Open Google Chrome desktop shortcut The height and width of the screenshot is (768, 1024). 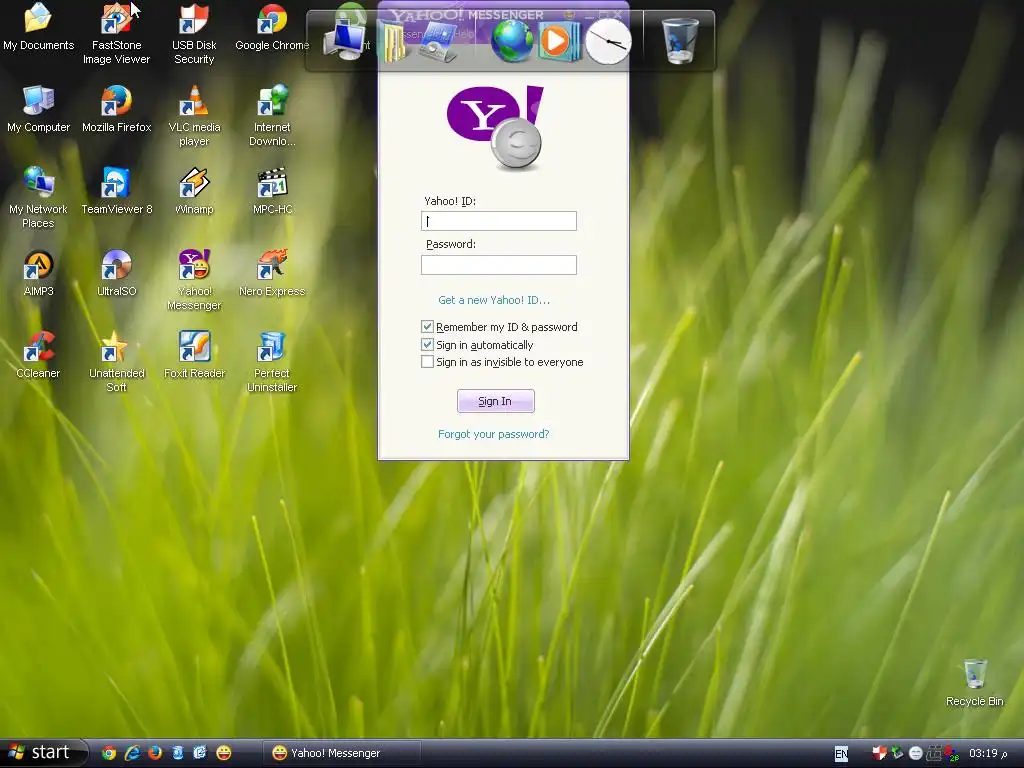click(272, 27)
